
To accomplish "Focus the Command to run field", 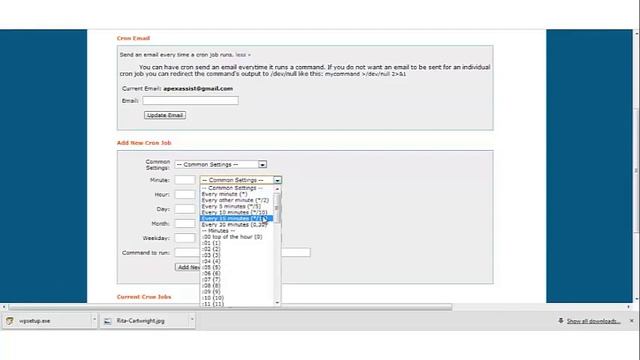I will (242, 253).
